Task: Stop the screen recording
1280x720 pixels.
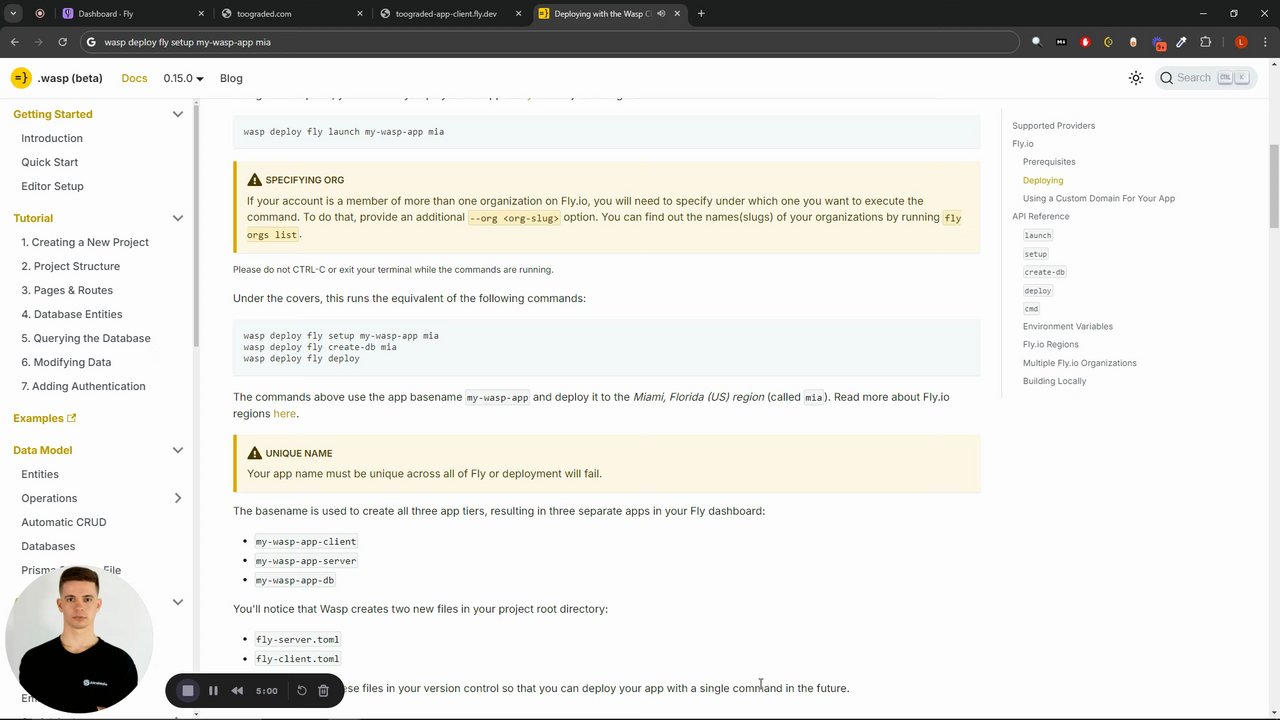Action: (x=188, y=691)
